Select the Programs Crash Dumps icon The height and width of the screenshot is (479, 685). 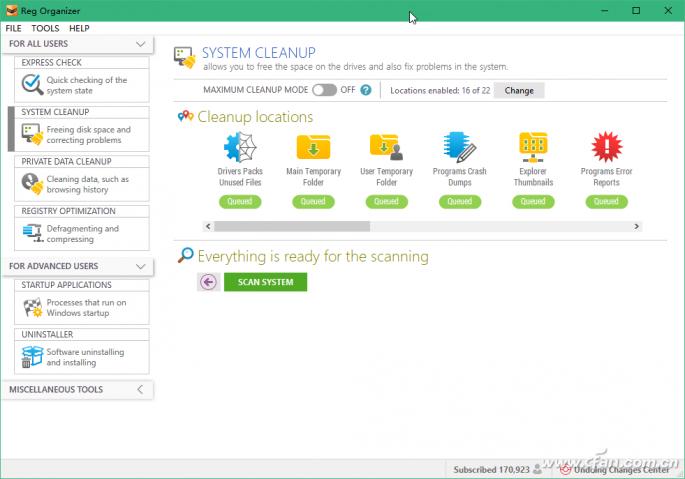click(x=460, y=148)
